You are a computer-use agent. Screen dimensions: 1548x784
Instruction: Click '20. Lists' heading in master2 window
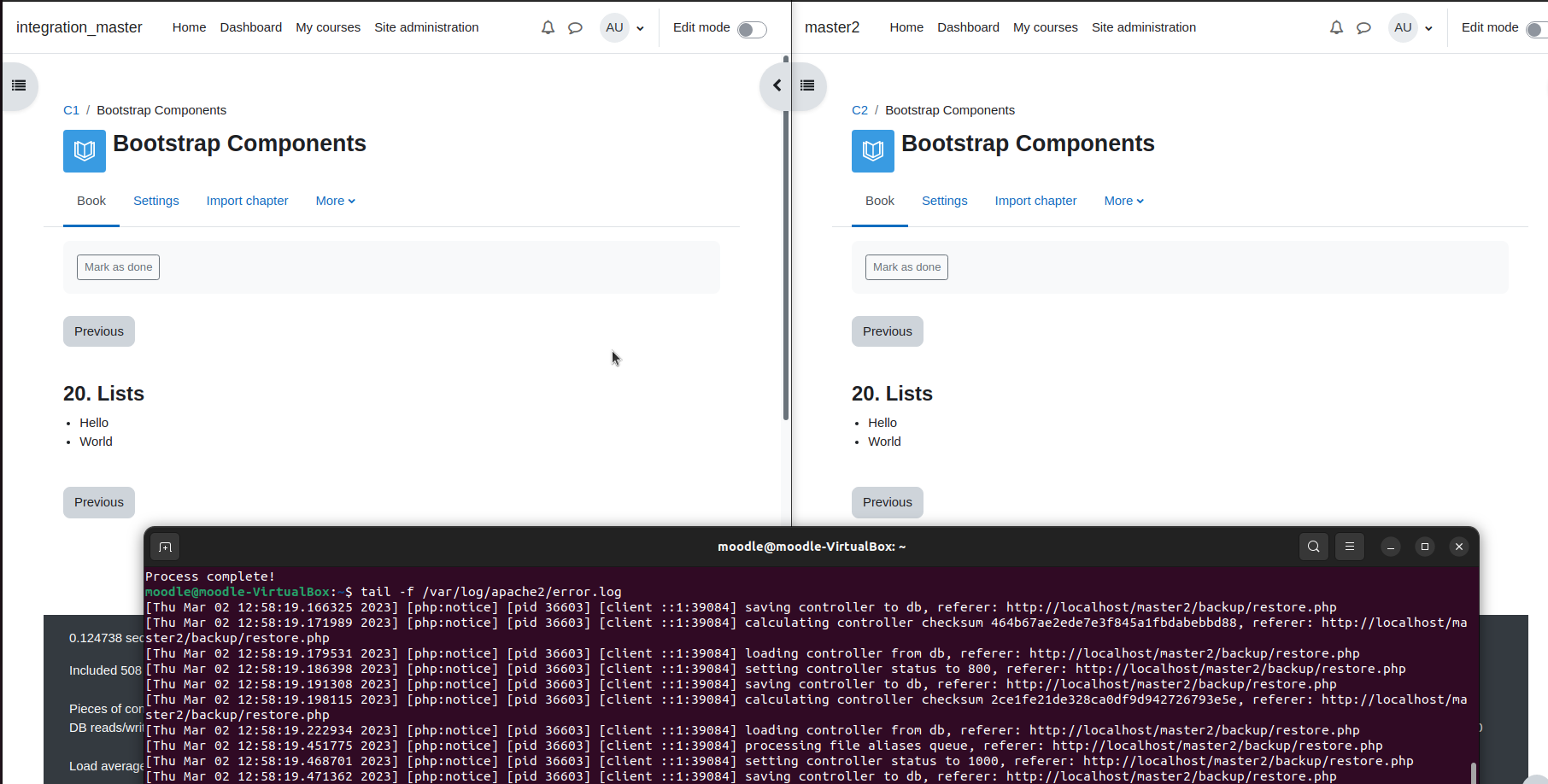[x=892, y=394]
